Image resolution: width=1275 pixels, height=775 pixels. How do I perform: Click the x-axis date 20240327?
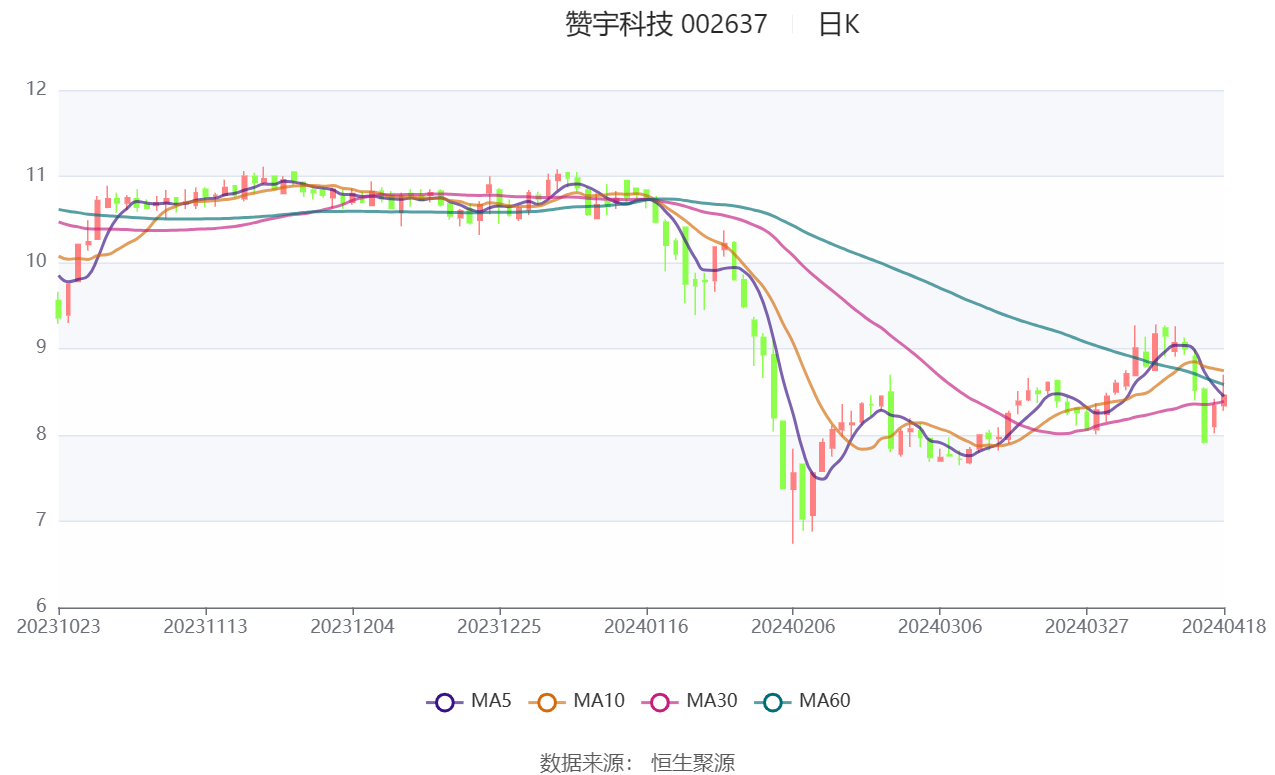tap(1087, 626)
